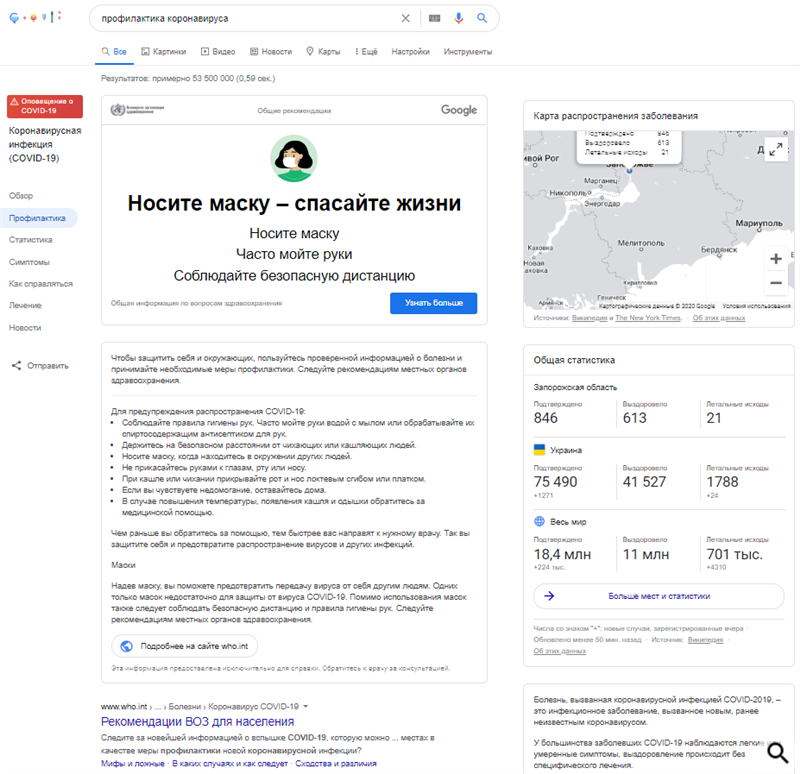
Task: Select Симптомы in the left sidebar
Action: pyautogui.click(x=29, y=262)
